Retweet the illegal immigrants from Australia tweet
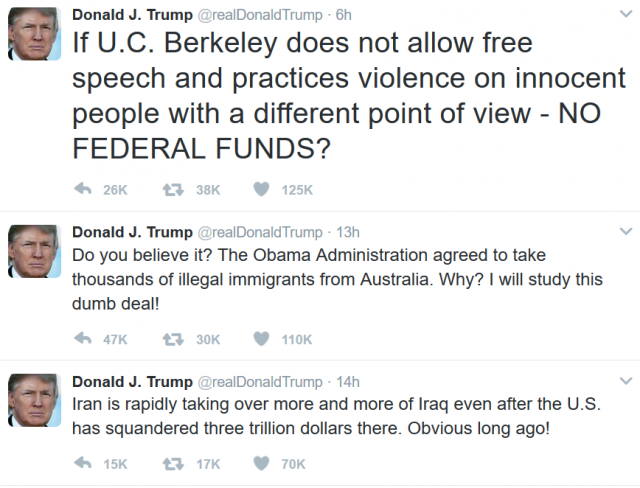The height and width of the screenshot is (488, 640). click(173, 339)
